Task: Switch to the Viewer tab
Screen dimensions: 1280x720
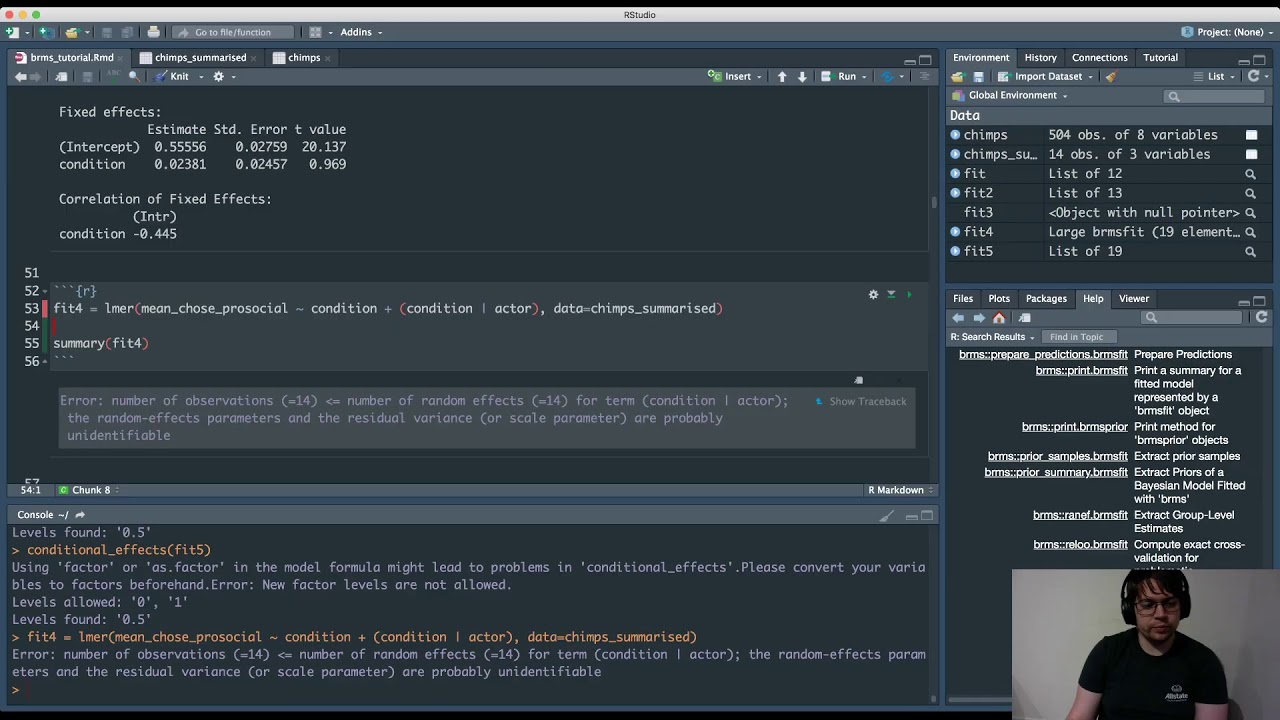Action: click(1134, 299)
